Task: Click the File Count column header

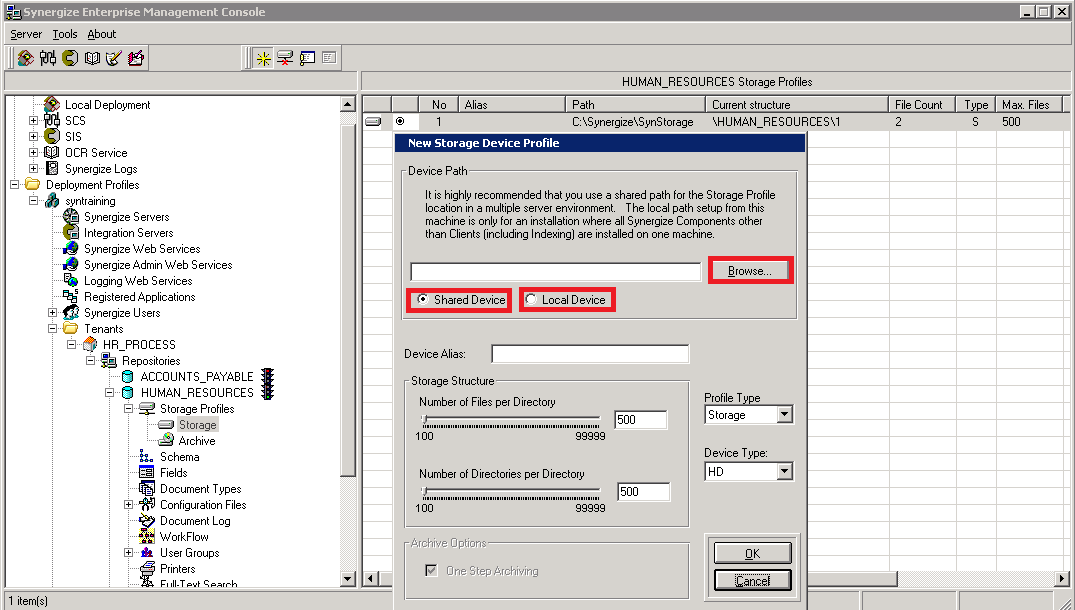Action: click(922, 105)
